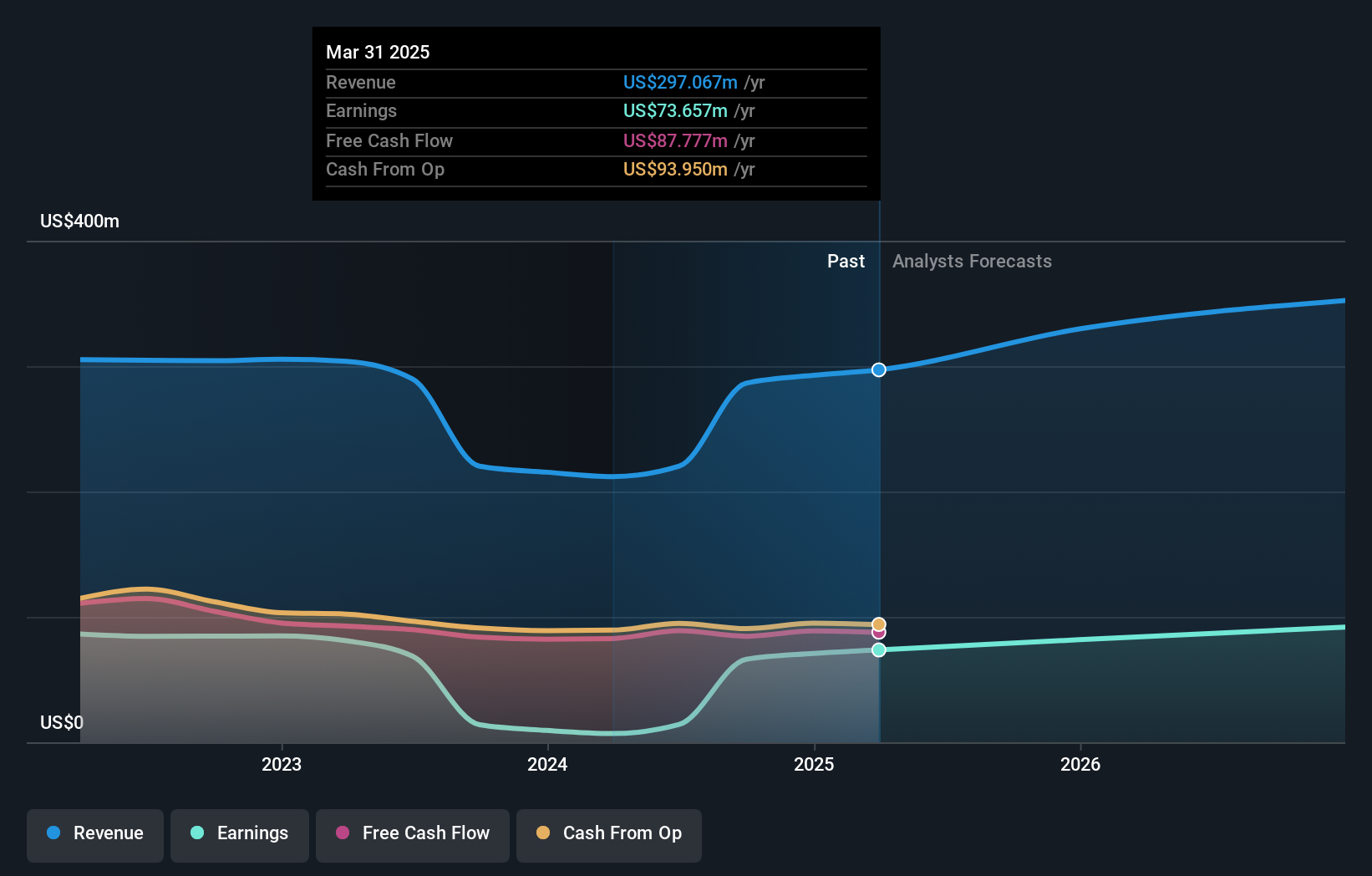Click the Past section label
1372x876 pixels.
pos(846,262)
